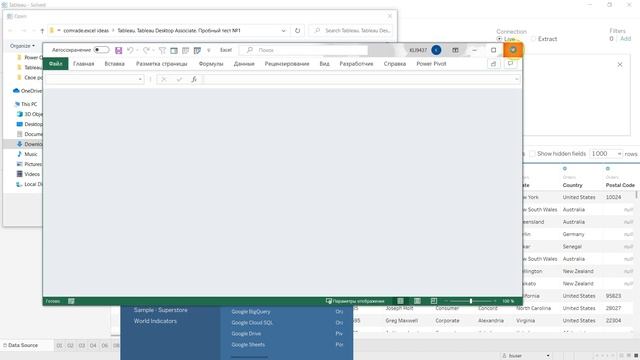Open Параметры отображения in status bar

coord(355,301)
